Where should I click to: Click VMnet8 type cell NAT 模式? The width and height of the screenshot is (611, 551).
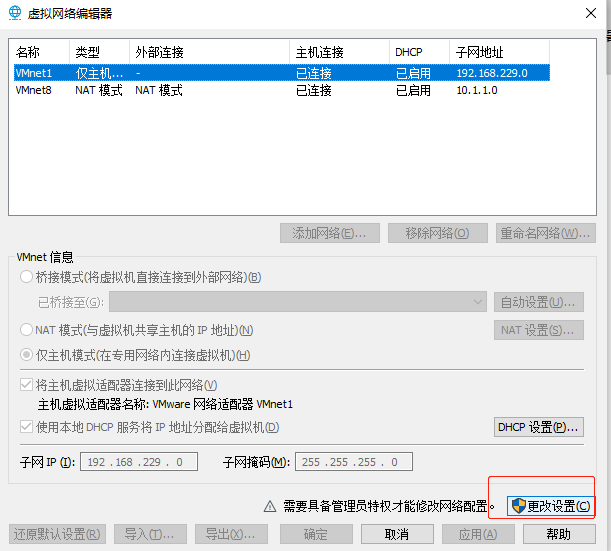99,90
